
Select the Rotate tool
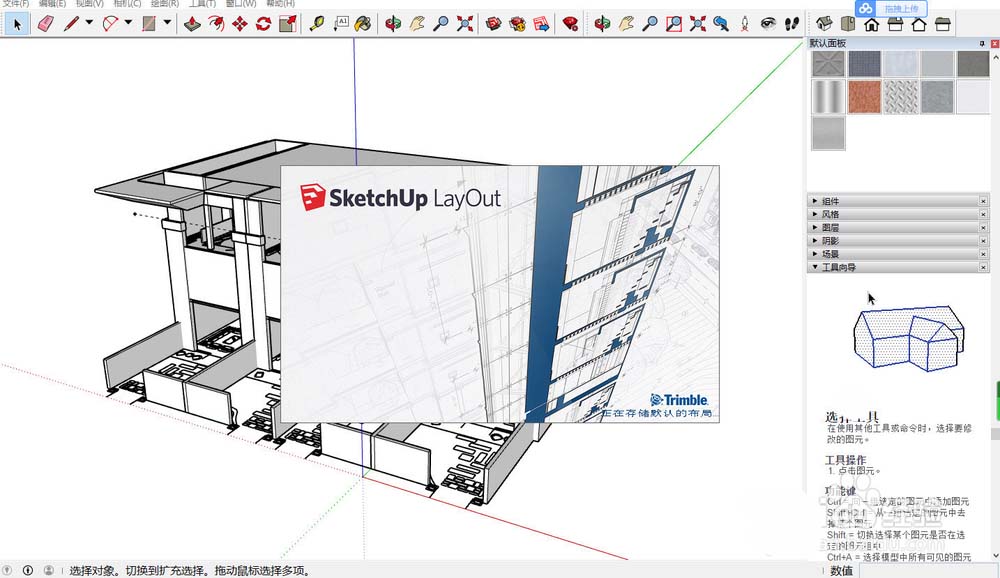pos(263,24)
